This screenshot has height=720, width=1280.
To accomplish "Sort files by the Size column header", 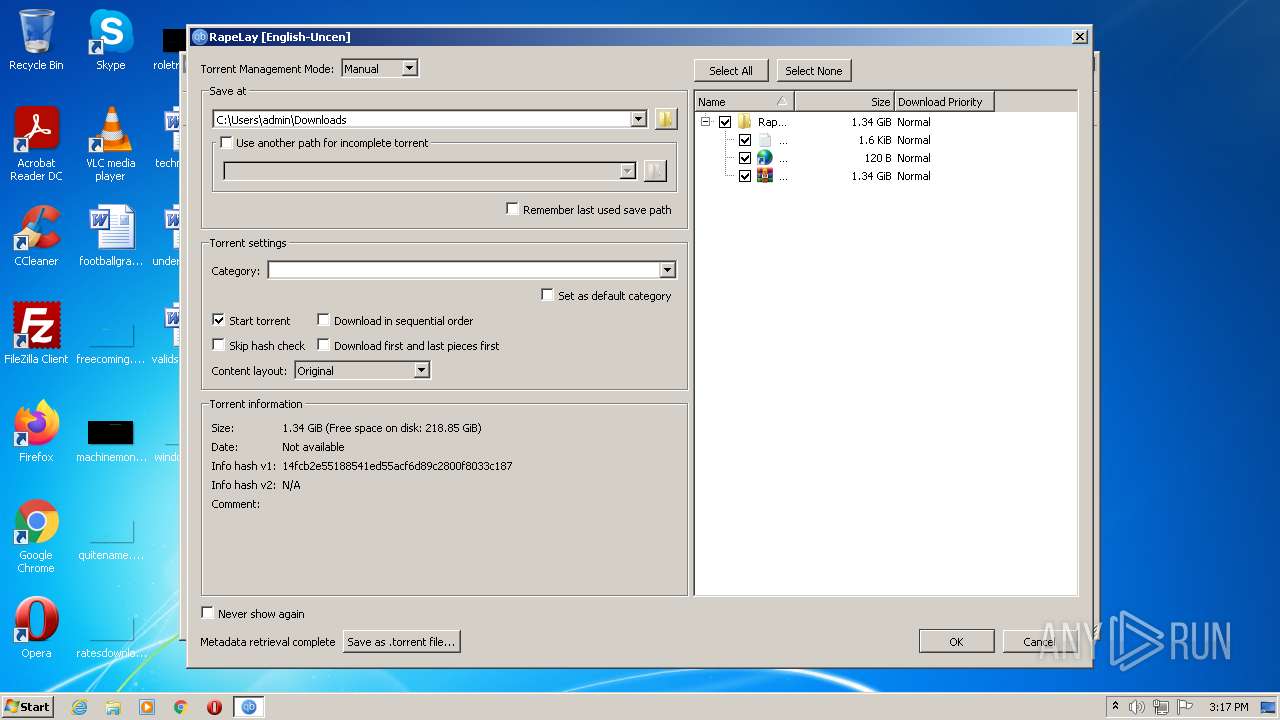I will [x=844, y=101].
